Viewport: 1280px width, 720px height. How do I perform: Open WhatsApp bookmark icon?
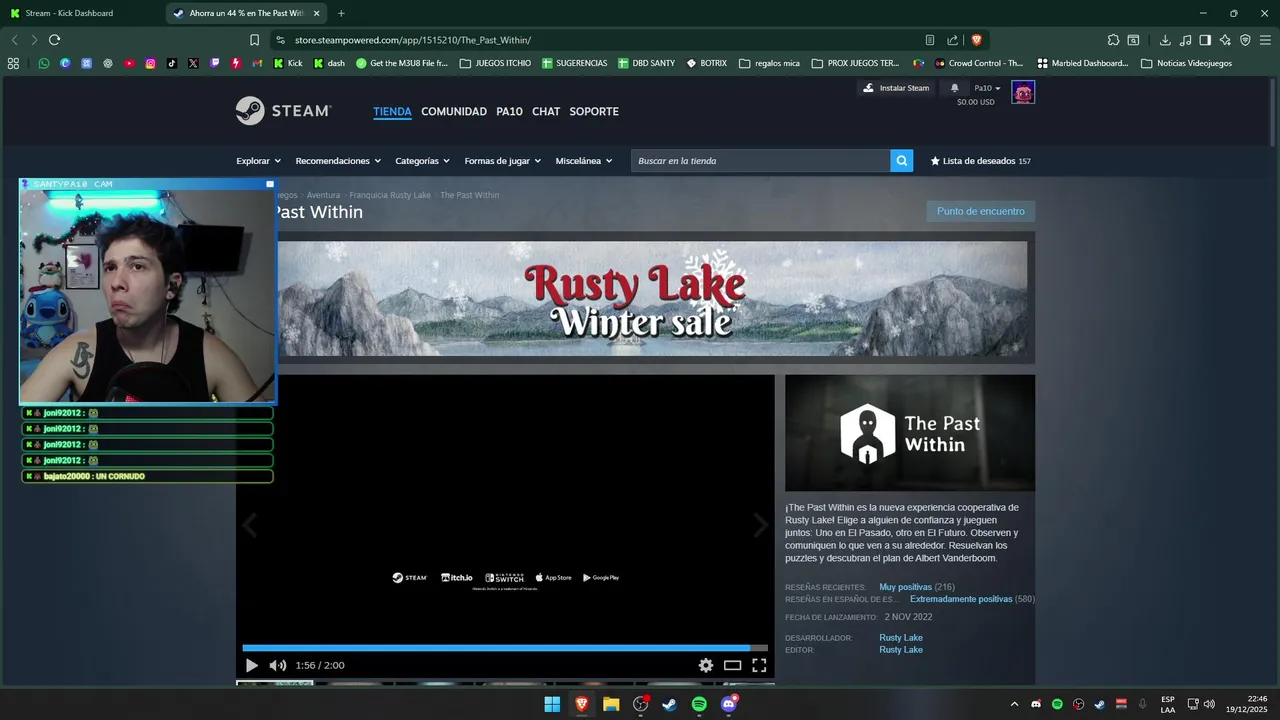click(43, 63)
